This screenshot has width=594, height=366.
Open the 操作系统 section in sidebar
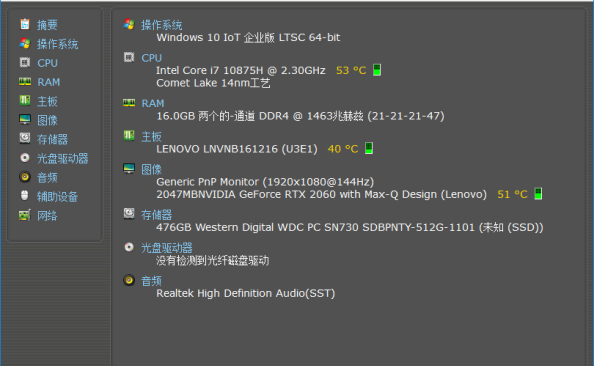pyautogui.click(x=57, y=44)
